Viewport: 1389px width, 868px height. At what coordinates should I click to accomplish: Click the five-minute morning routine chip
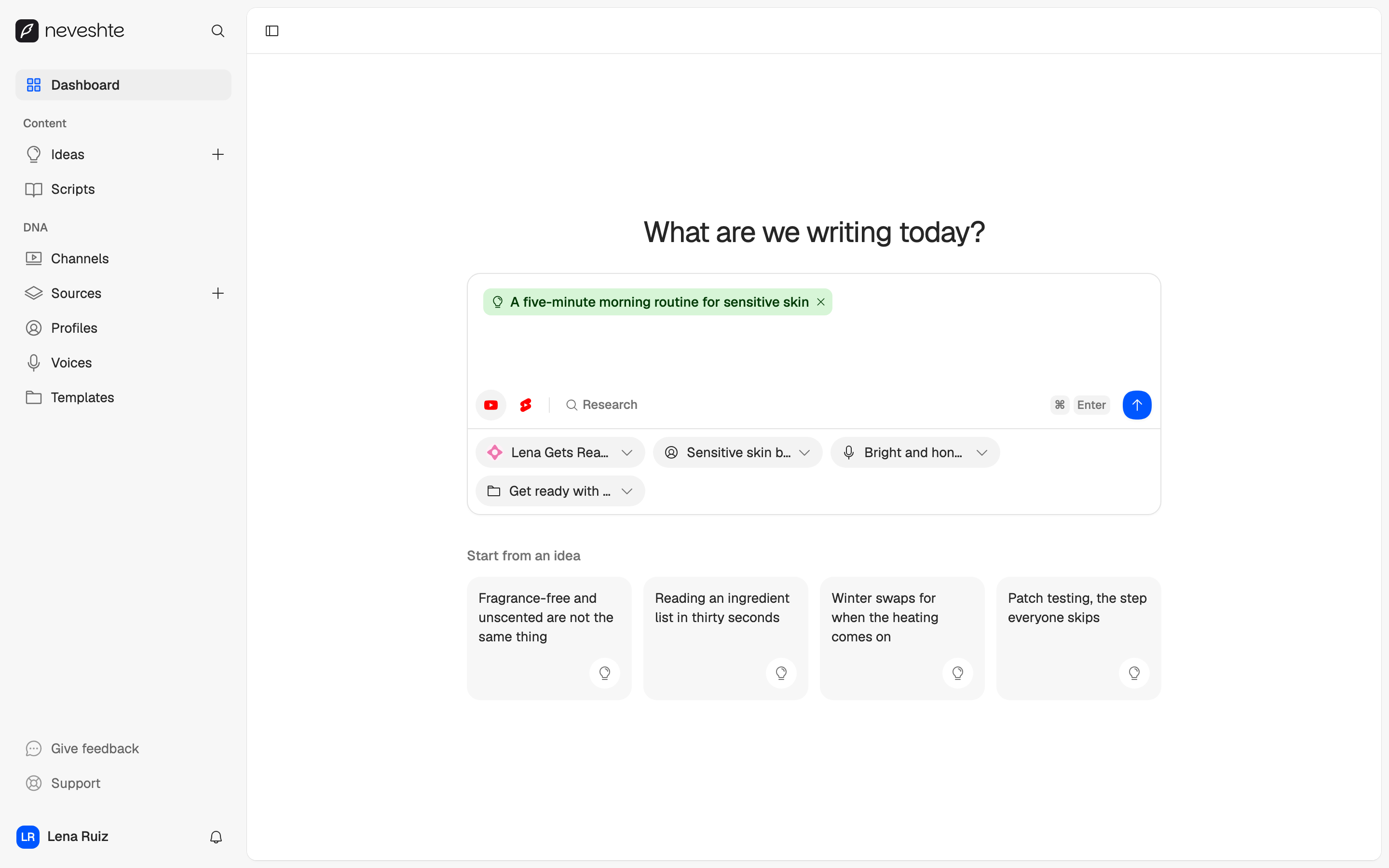(x=658, y=302)
